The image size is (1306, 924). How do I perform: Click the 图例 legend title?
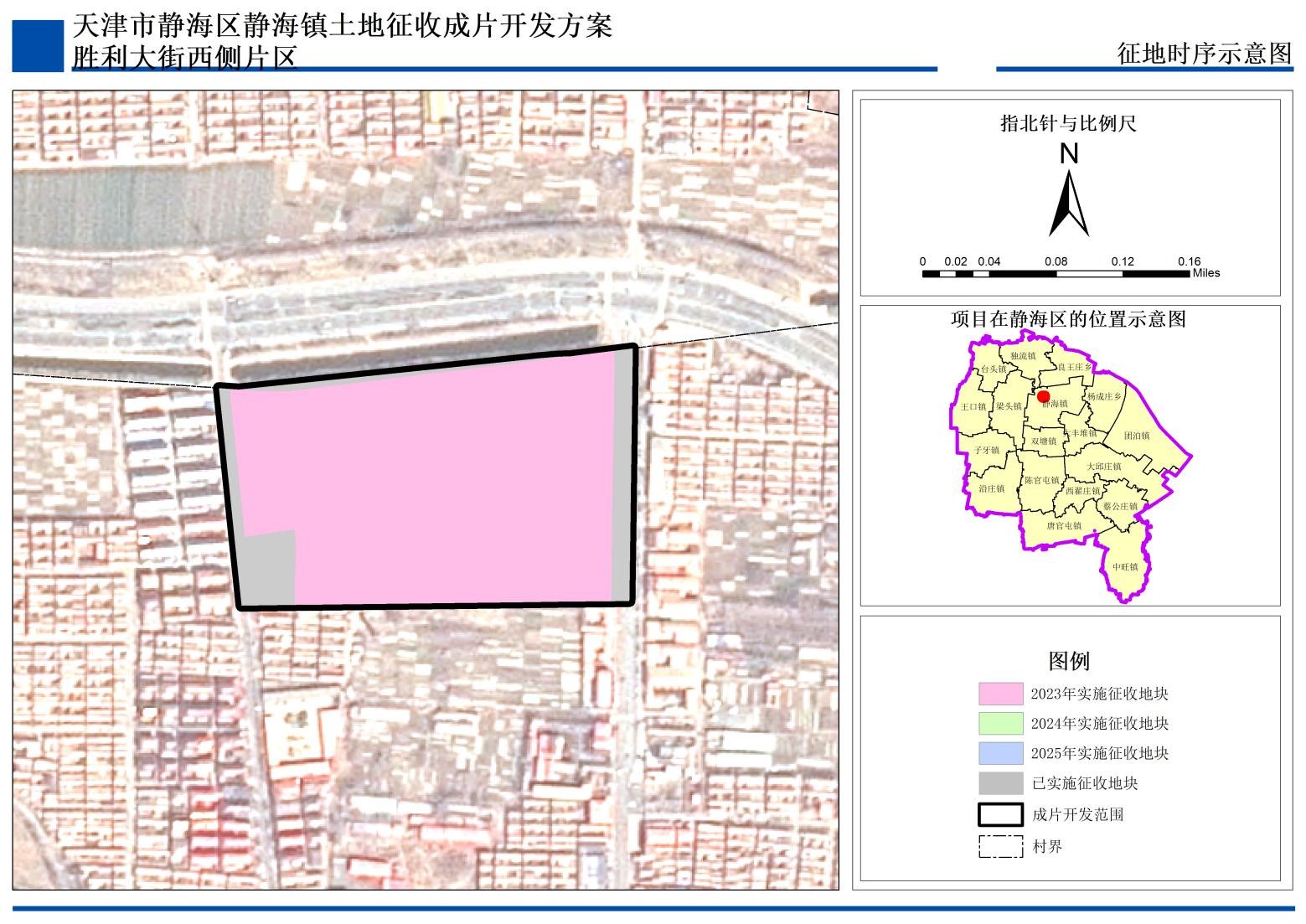tap(1069, 661)
